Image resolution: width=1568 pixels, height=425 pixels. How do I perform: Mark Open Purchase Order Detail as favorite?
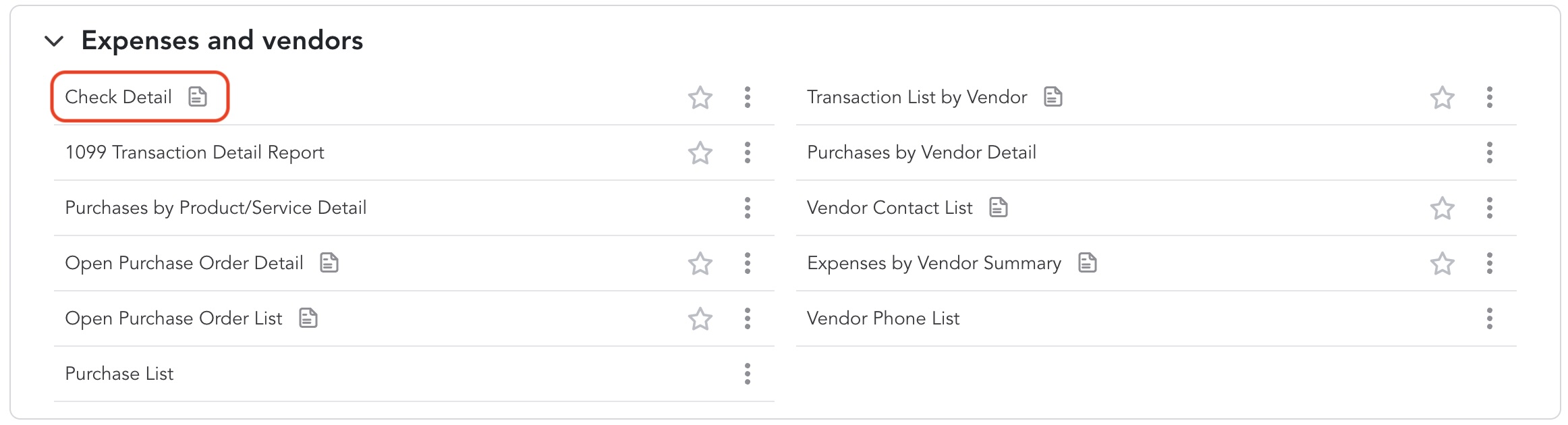[700, 264]
